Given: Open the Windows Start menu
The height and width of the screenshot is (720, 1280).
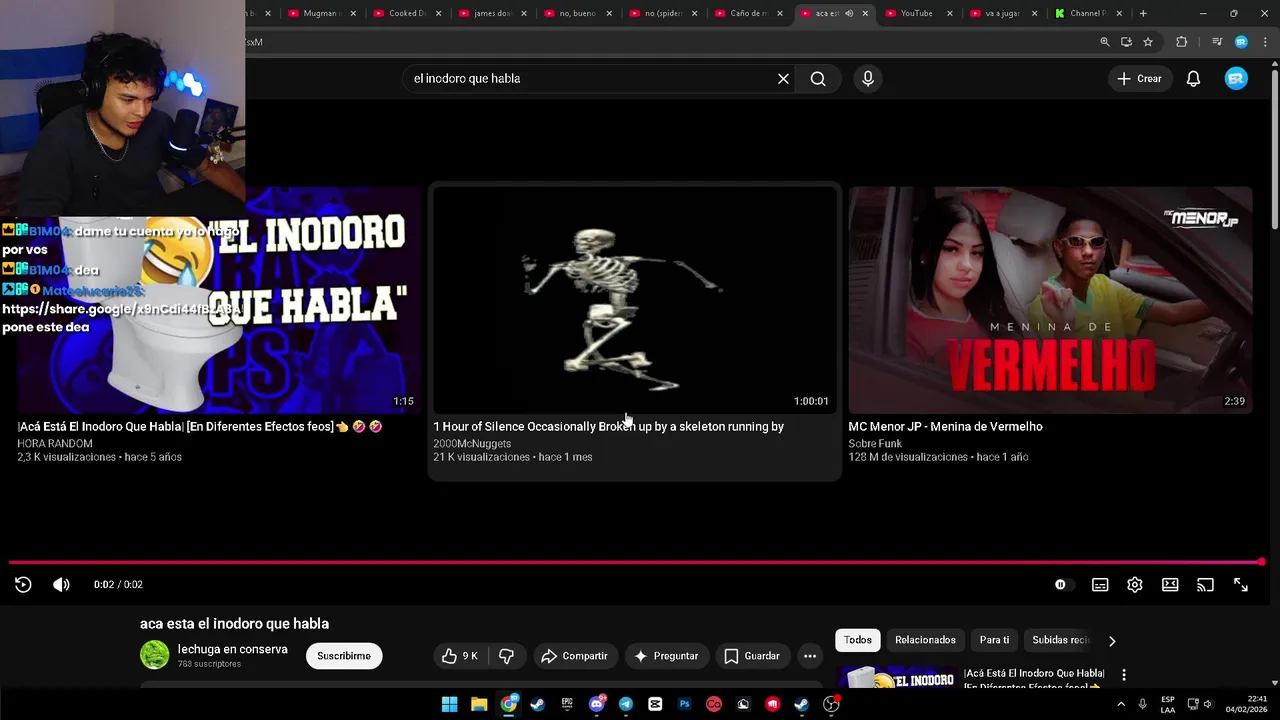Looking at the screenshot, I should 450,704.
